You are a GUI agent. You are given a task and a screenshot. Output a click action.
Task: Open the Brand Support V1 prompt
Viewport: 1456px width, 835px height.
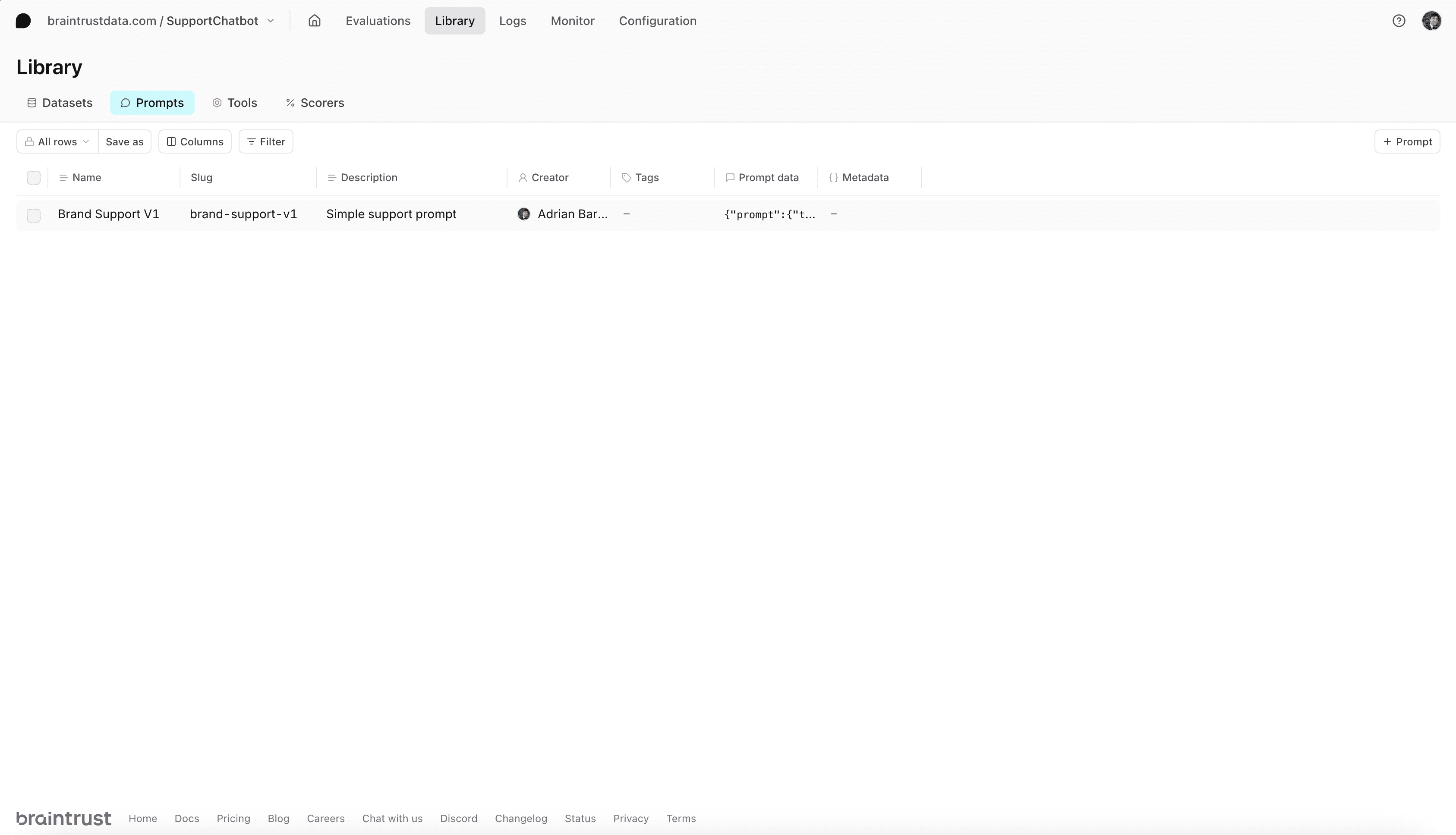click(x=108, y=214)
